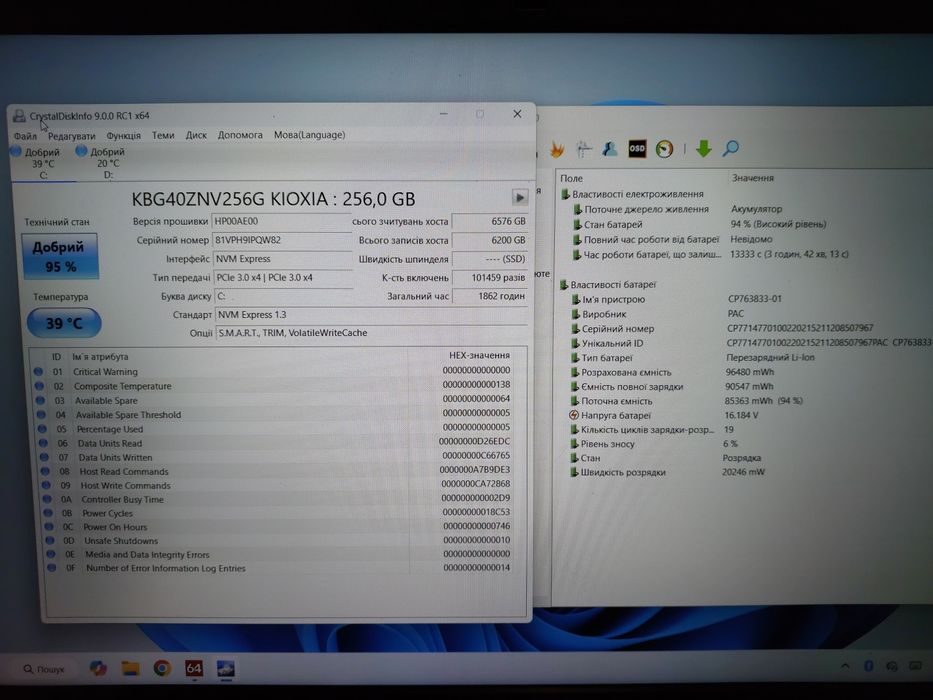
Task: Click the HEX-значення column header
Action: (x=479, y=355)
